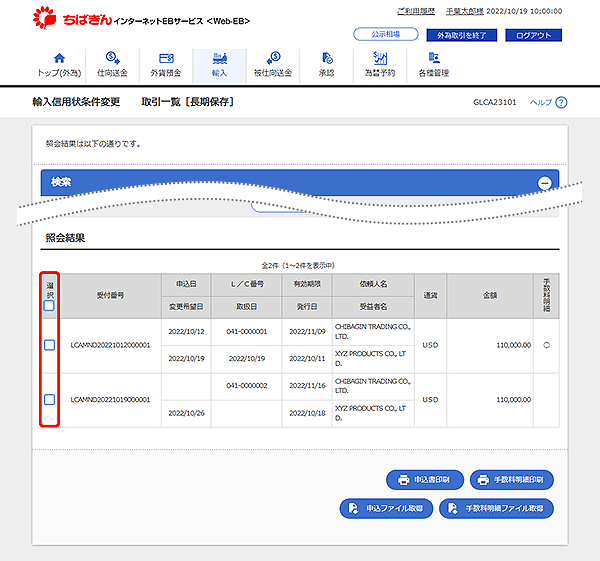600x561 pixels.
Task: Click the printer icon on 申込書印刷
Action: tap(403, 479)
